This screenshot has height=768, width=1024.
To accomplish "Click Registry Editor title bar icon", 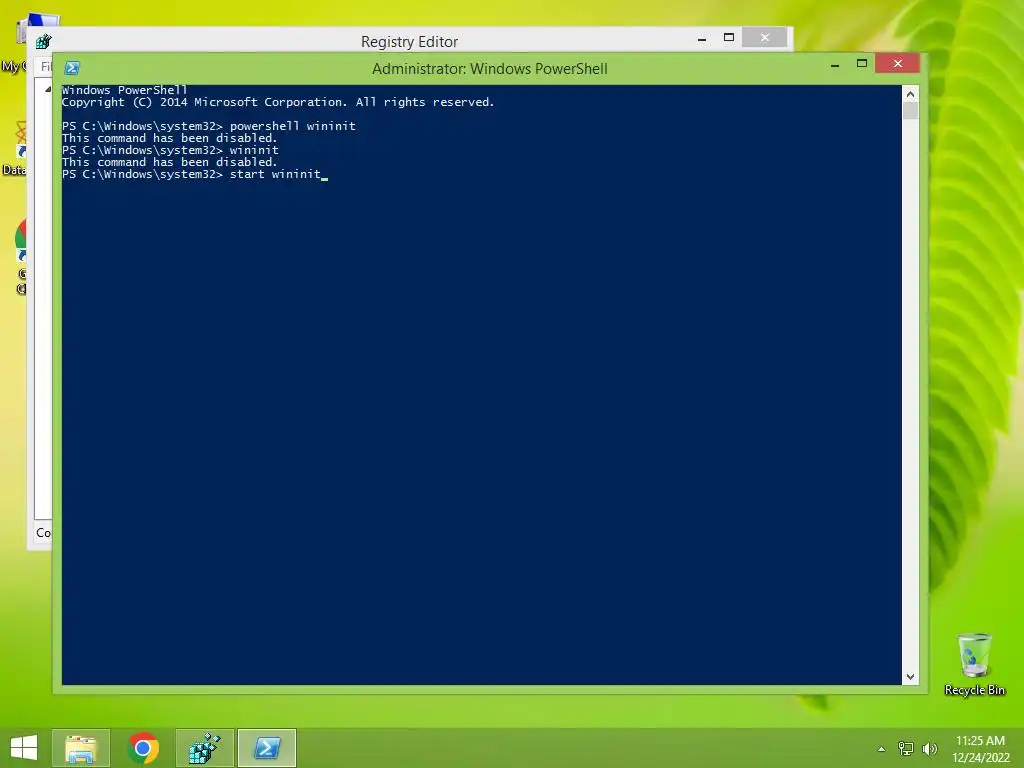I will (43, 42).
